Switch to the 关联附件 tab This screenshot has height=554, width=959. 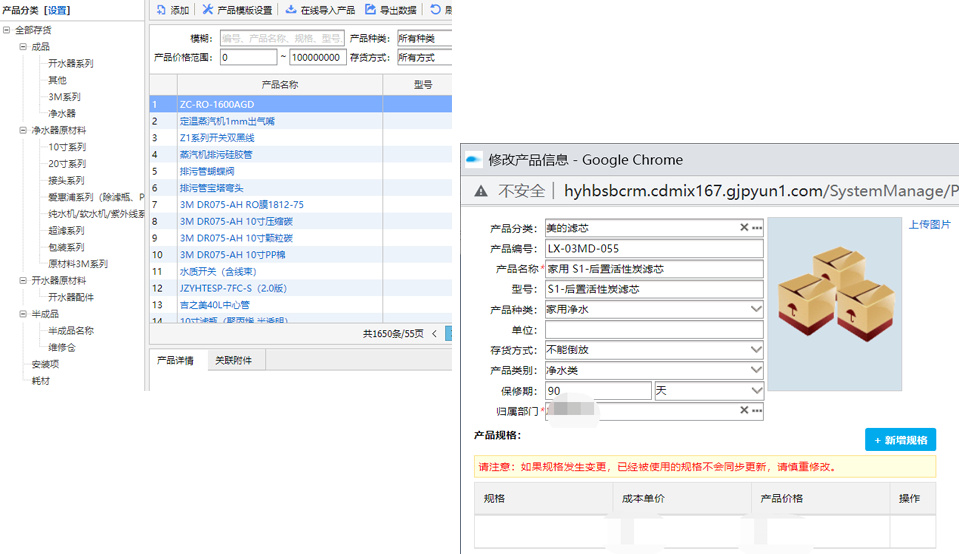click(x=233, y=360)
